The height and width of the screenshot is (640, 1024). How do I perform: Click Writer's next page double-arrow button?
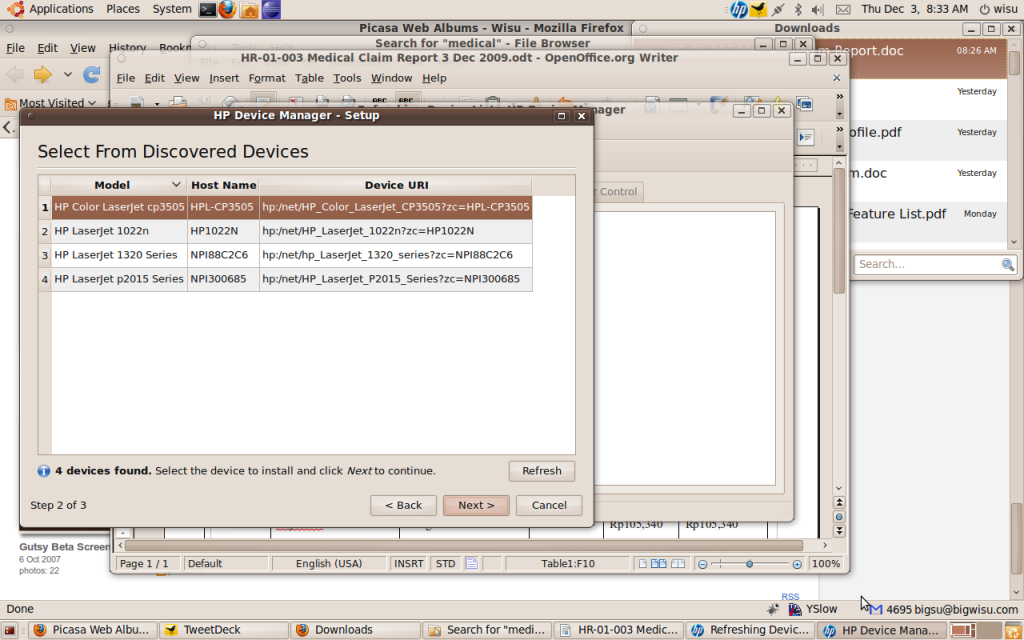coord(839,531)
